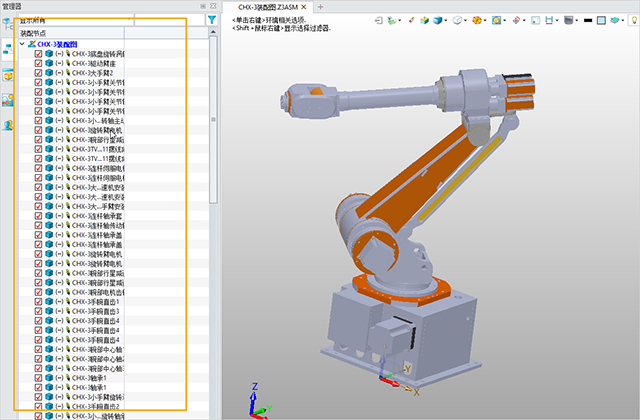Click the filter funnel icon in manager panel
Viewport: 640px width, 420px height.
(212, 19)
